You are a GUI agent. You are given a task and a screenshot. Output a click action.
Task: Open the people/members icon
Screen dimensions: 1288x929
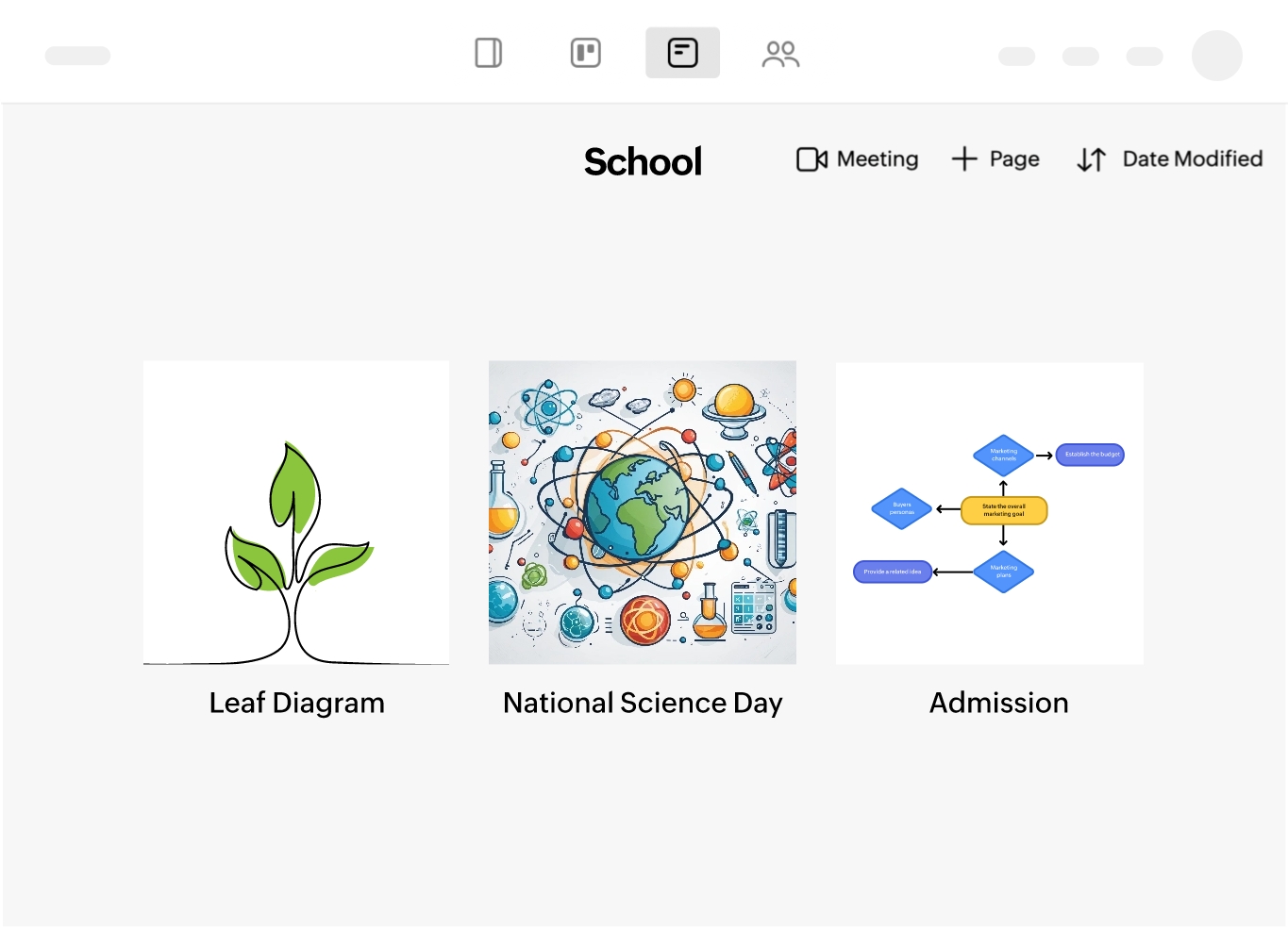pos(780,54)
